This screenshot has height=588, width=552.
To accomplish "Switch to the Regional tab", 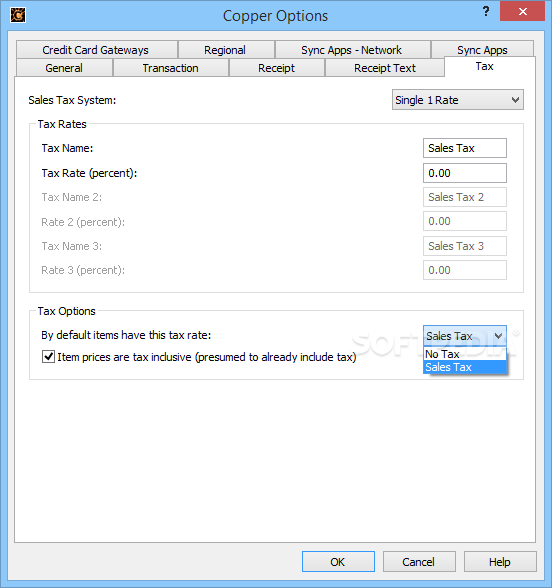I will coord(226,50).
